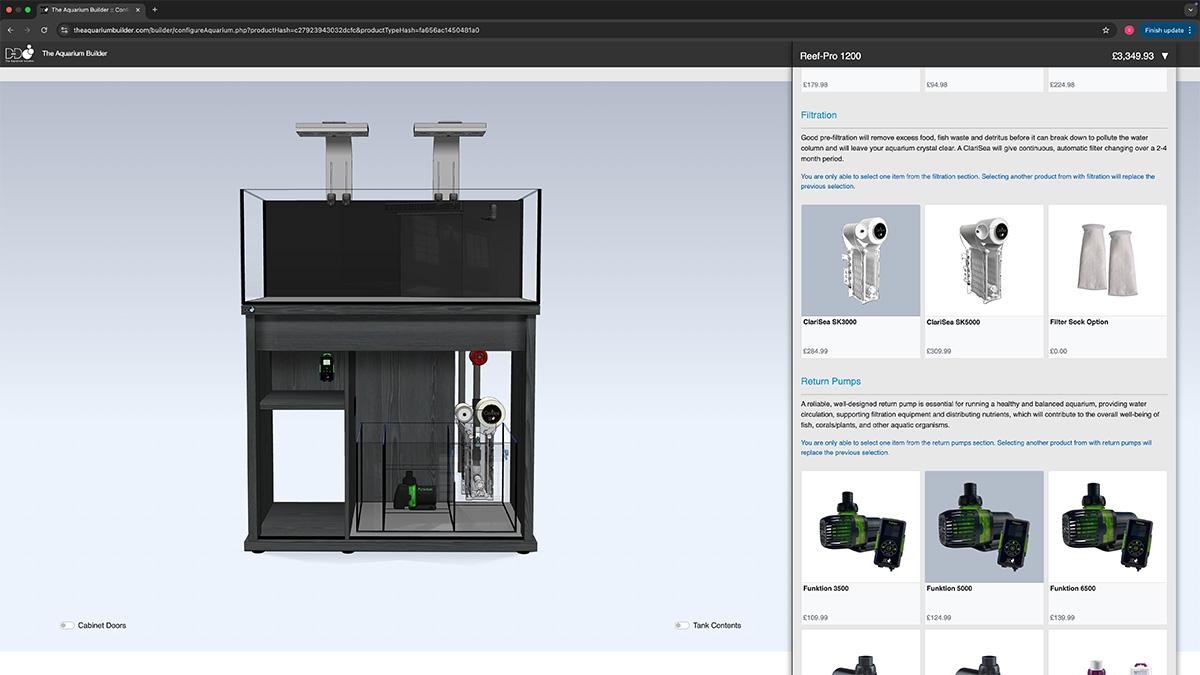Switch to The Aquarium Builder tab

click(88, 9)
